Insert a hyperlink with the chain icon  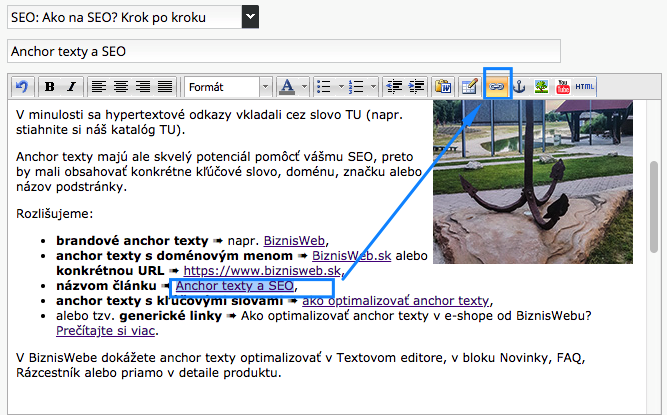pos(496,86)
